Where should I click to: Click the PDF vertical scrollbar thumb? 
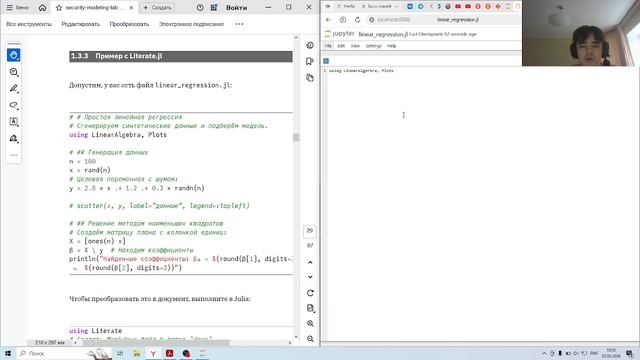296,137
